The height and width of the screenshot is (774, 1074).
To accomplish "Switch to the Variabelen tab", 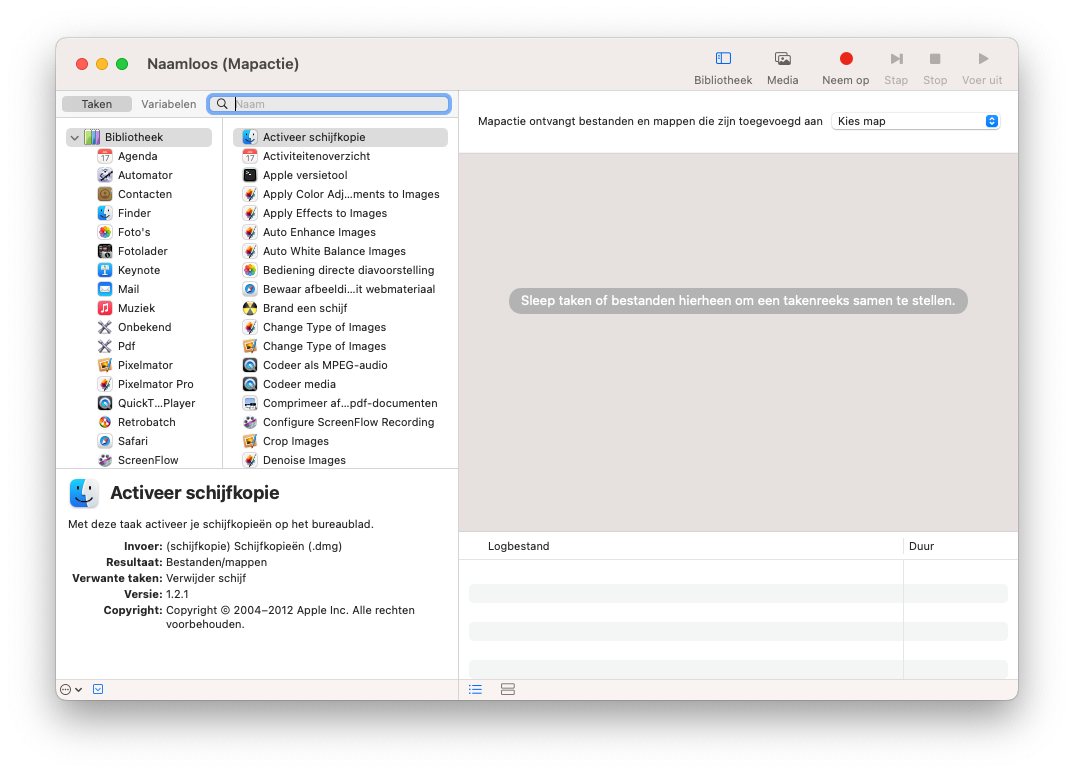I will (x=168, y=104).
